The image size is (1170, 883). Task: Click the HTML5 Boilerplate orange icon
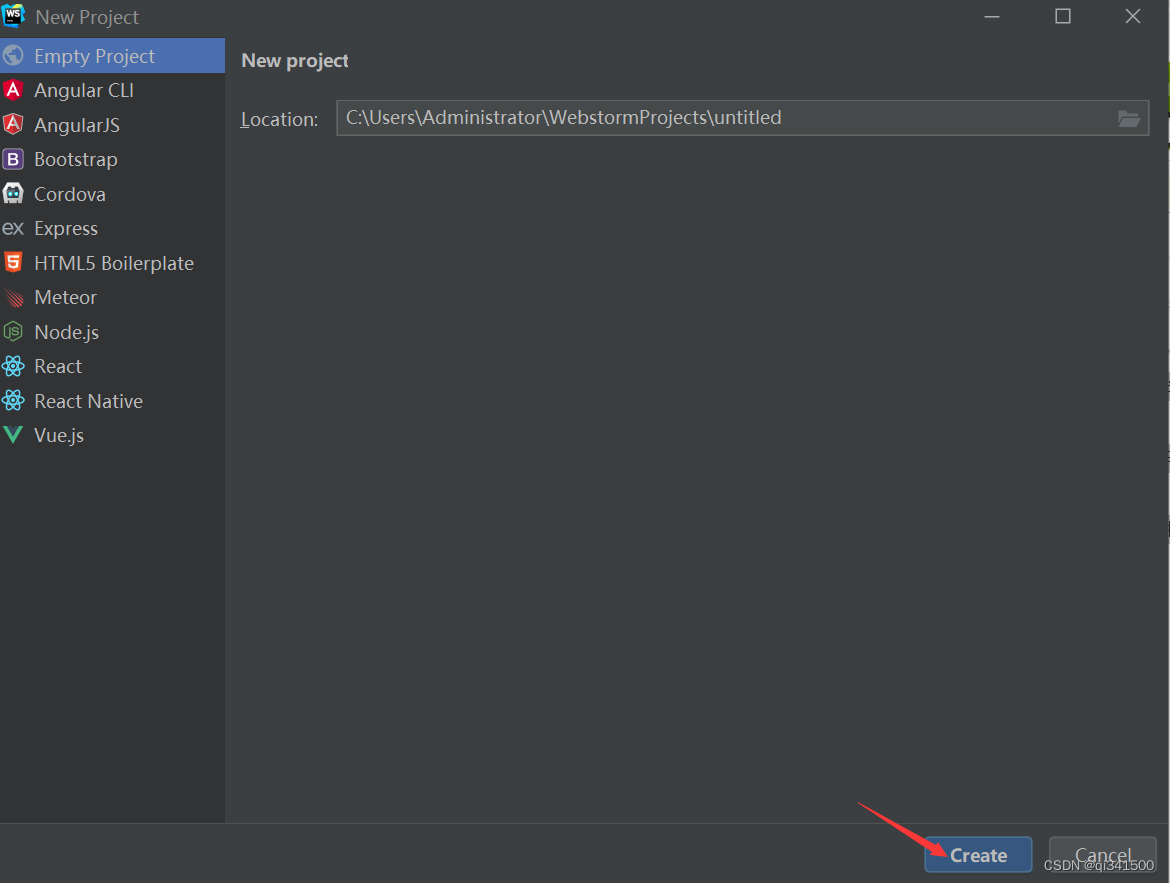13,262
